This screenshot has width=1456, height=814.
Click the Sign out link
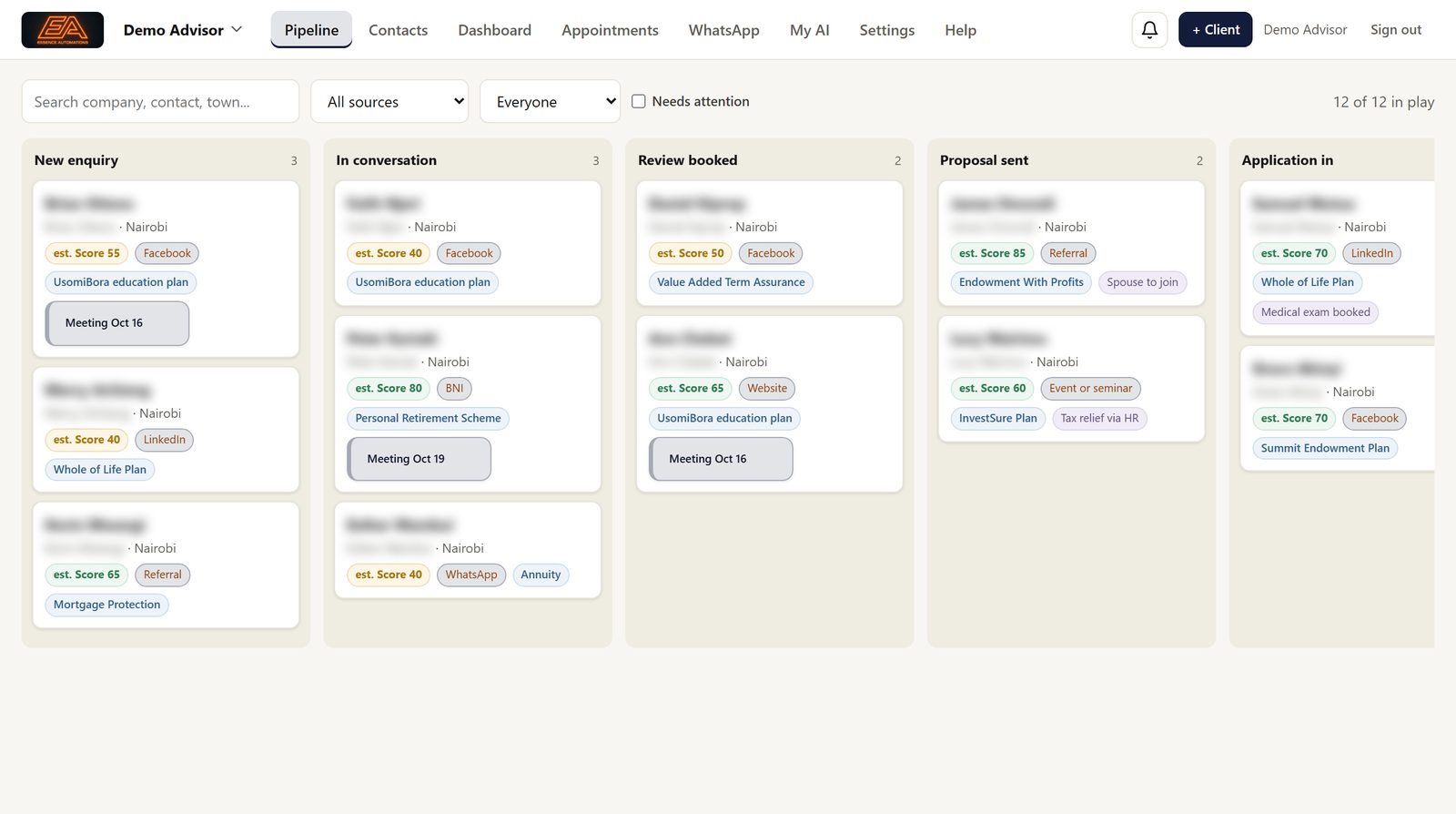point(1396,30)
